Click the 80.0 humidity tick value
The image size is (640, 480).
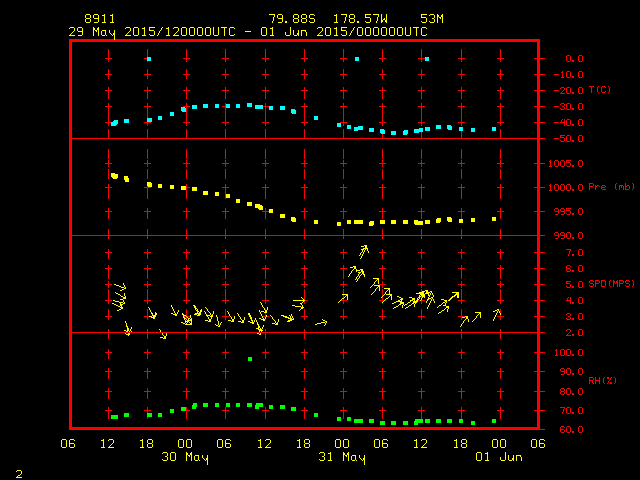[x=571, y=392]
